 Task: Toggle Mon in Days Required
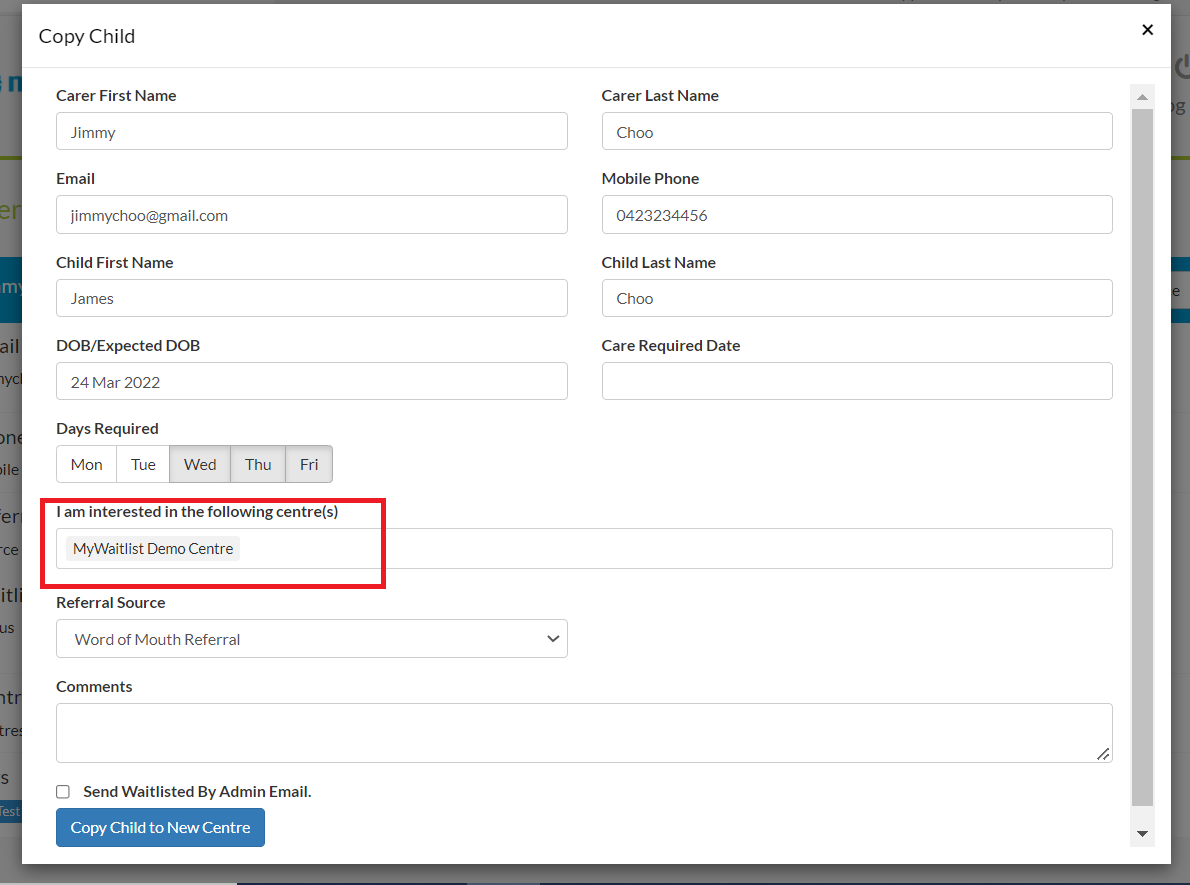[87, 465]
